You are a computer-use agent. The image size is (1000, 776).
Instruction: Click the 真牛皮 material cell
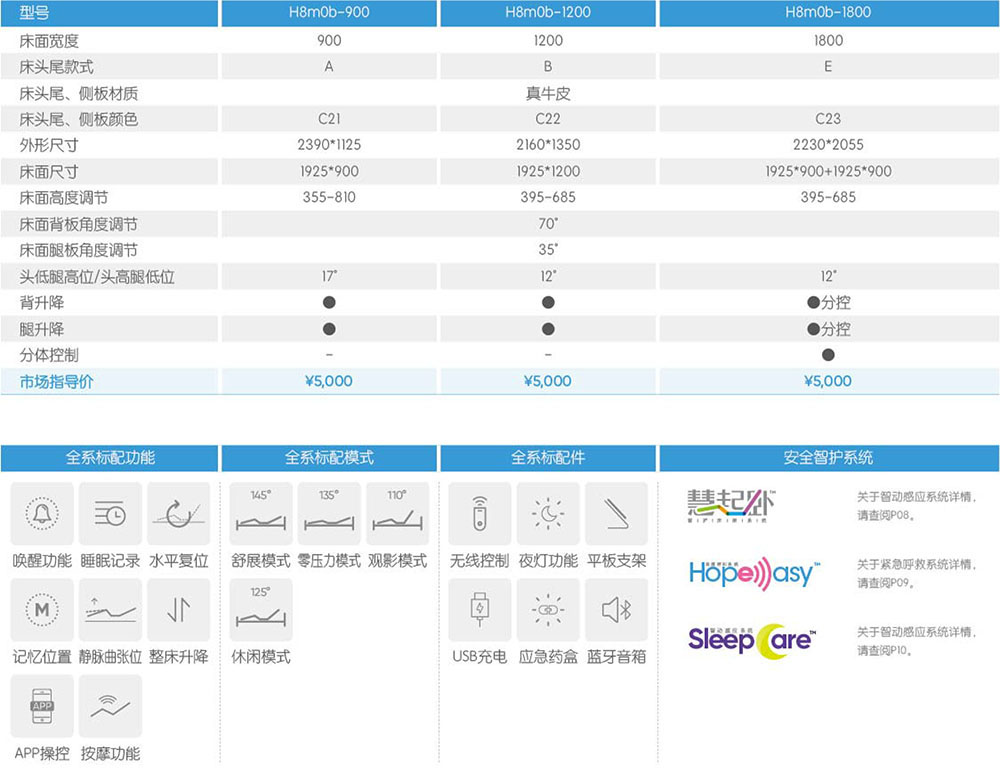[x=548, y=94]
